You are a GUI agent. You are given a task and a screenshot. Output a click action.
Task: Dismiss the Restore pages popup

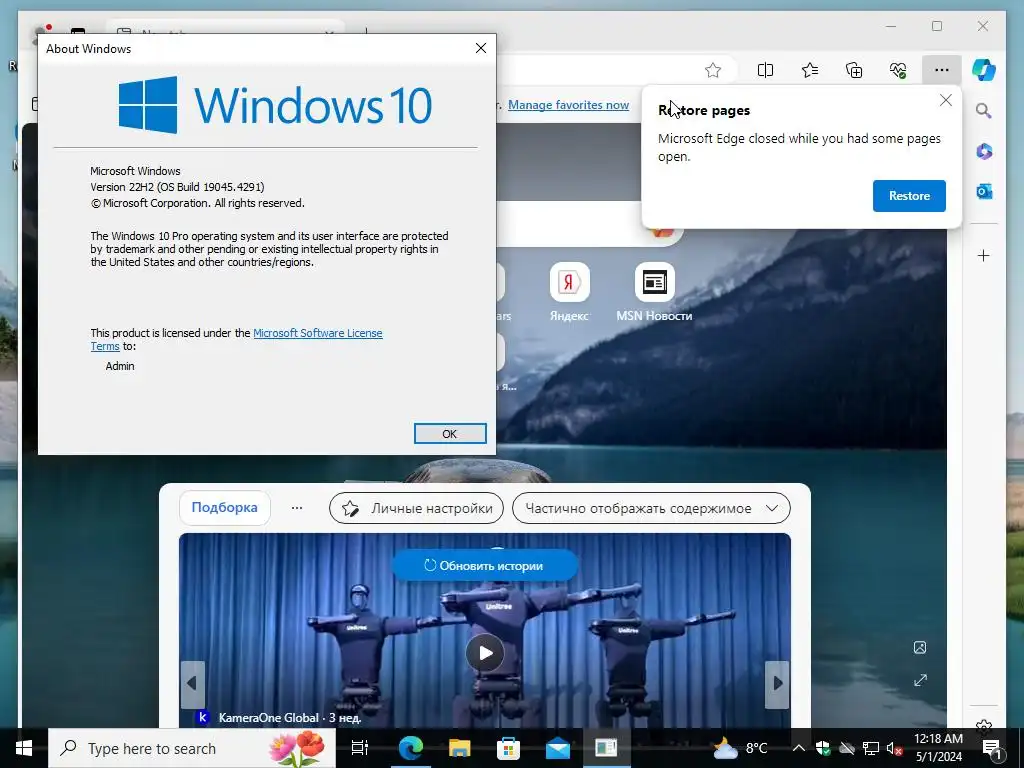coord(946,100)
